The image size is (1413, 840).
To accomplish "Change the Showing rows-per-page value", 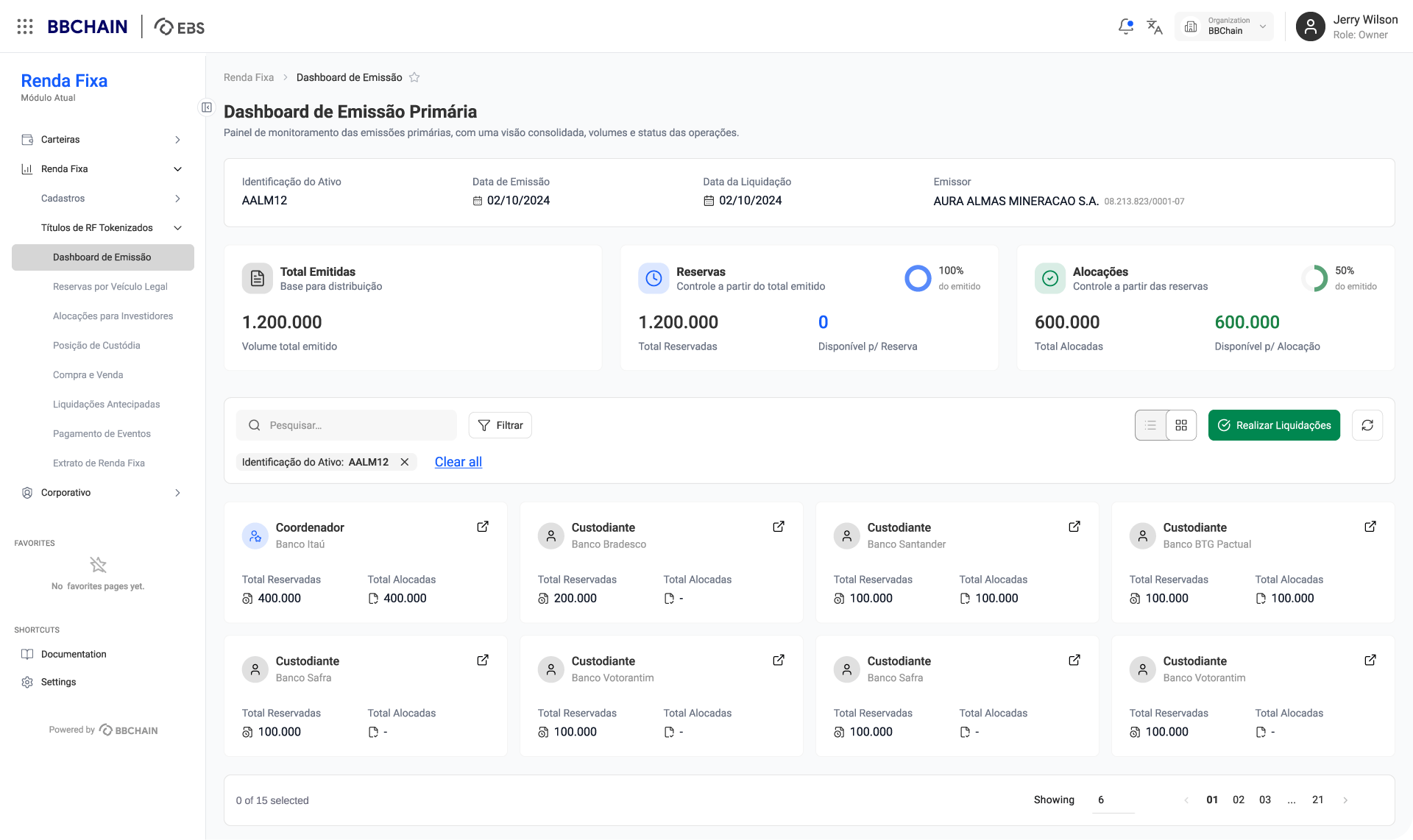I will point(1113,800).
